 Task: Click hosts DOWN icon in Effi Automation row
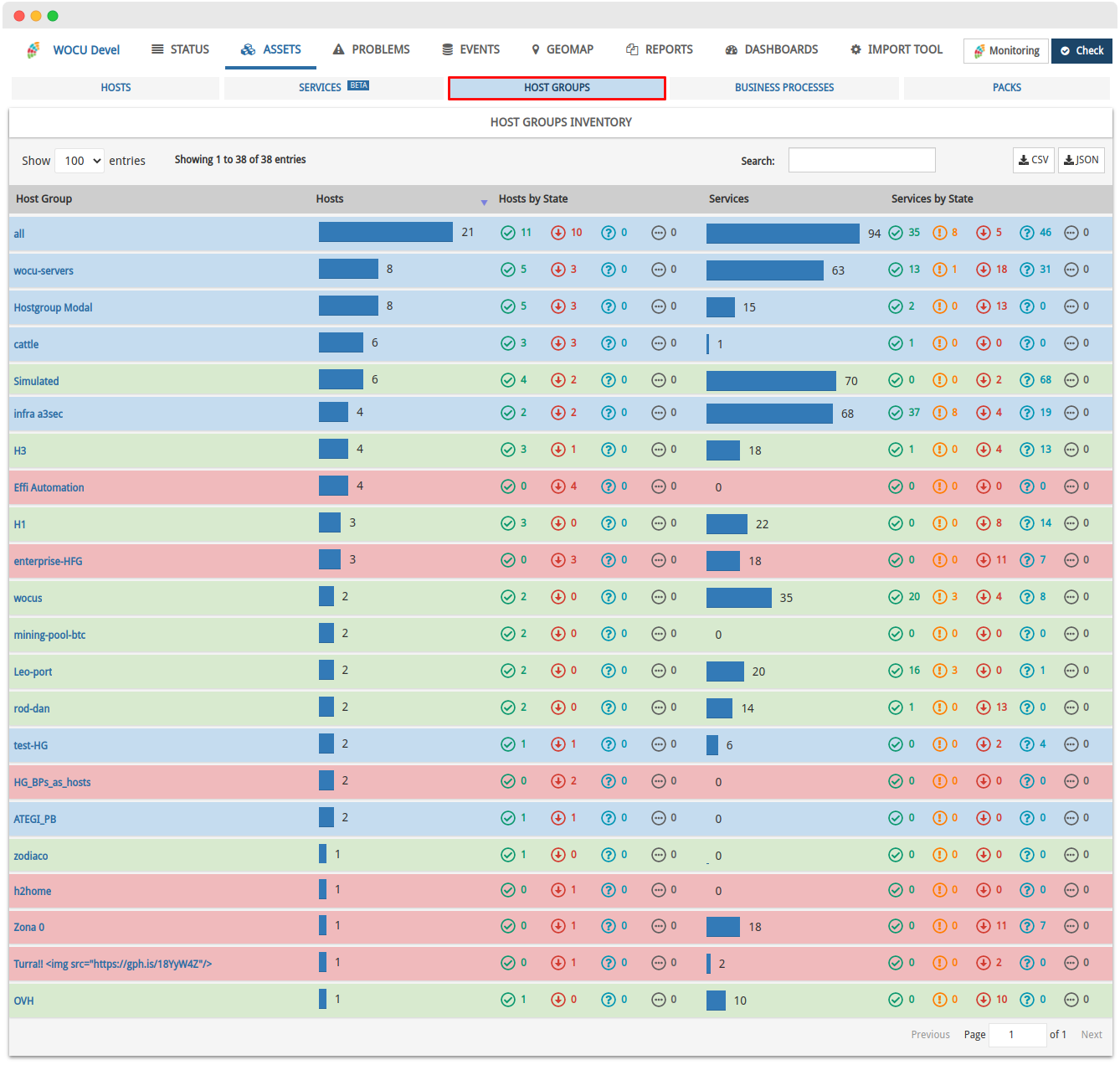click(x=558, y=486)
